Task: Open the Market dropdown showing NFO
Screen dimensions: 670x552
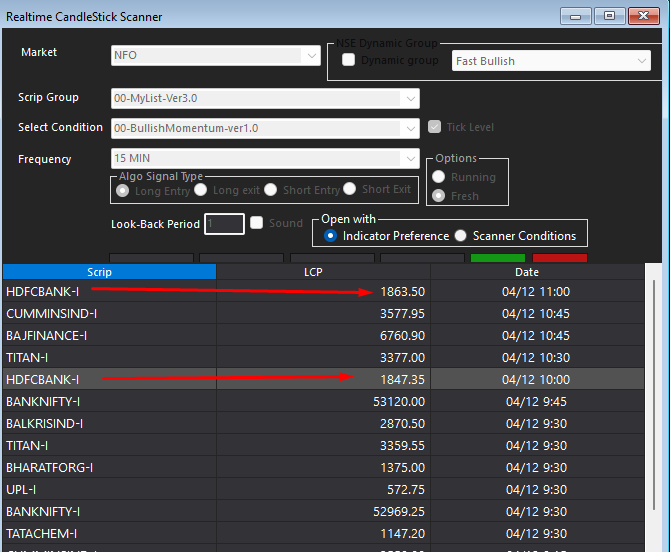Action: (x=216, y=56)
